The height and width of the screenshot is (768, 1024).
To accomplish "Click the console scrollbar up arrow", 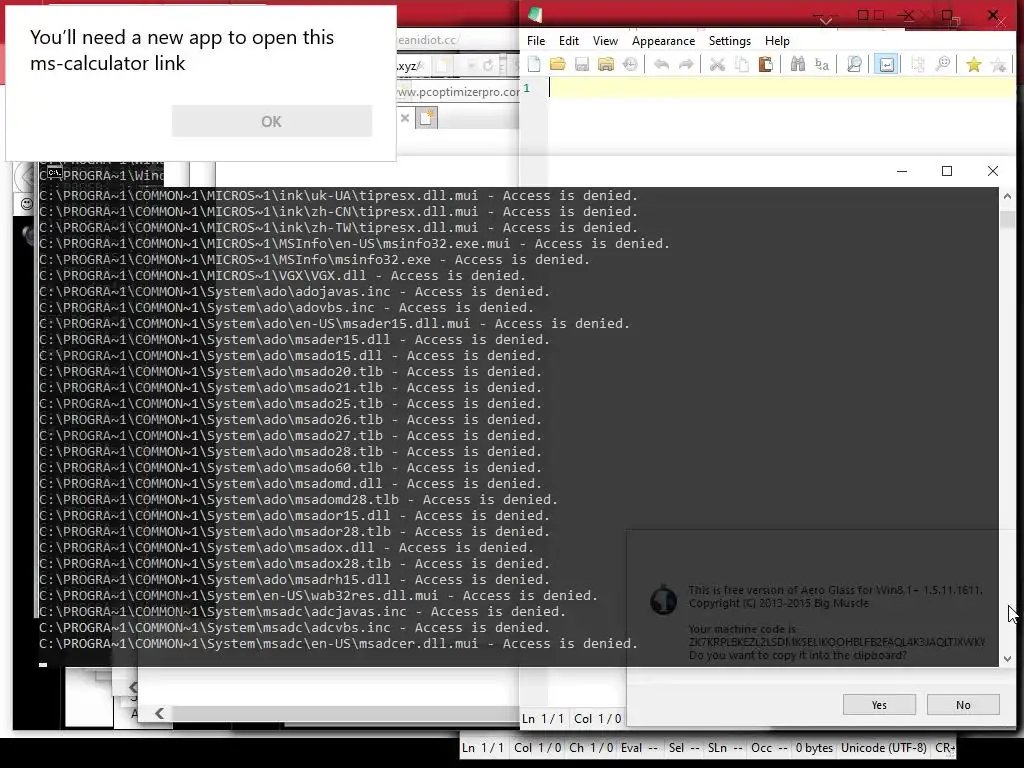I will click(1007, 196).
